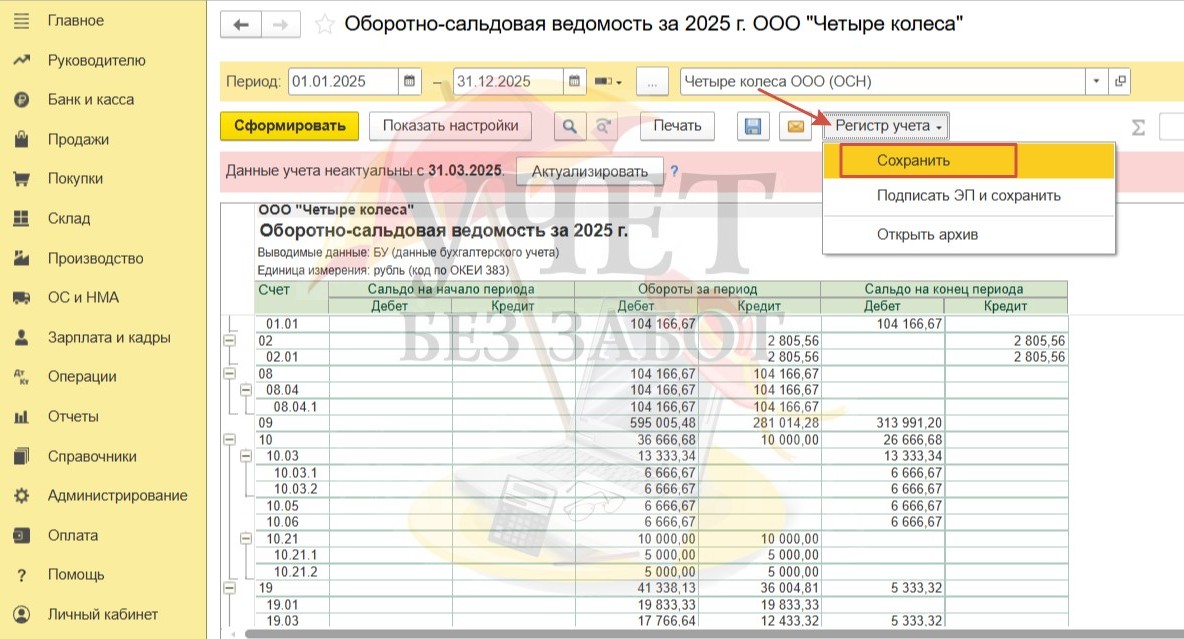Click the sum sigma icon
The width and height of the screenshot is (1184, 639).
click(x=1138, y=127)
